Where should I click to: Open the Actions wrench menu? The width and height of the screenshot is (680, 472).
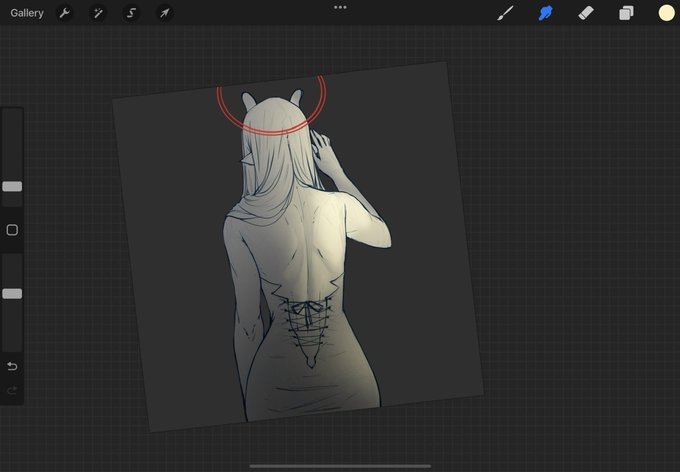click(x=65, y=13)
